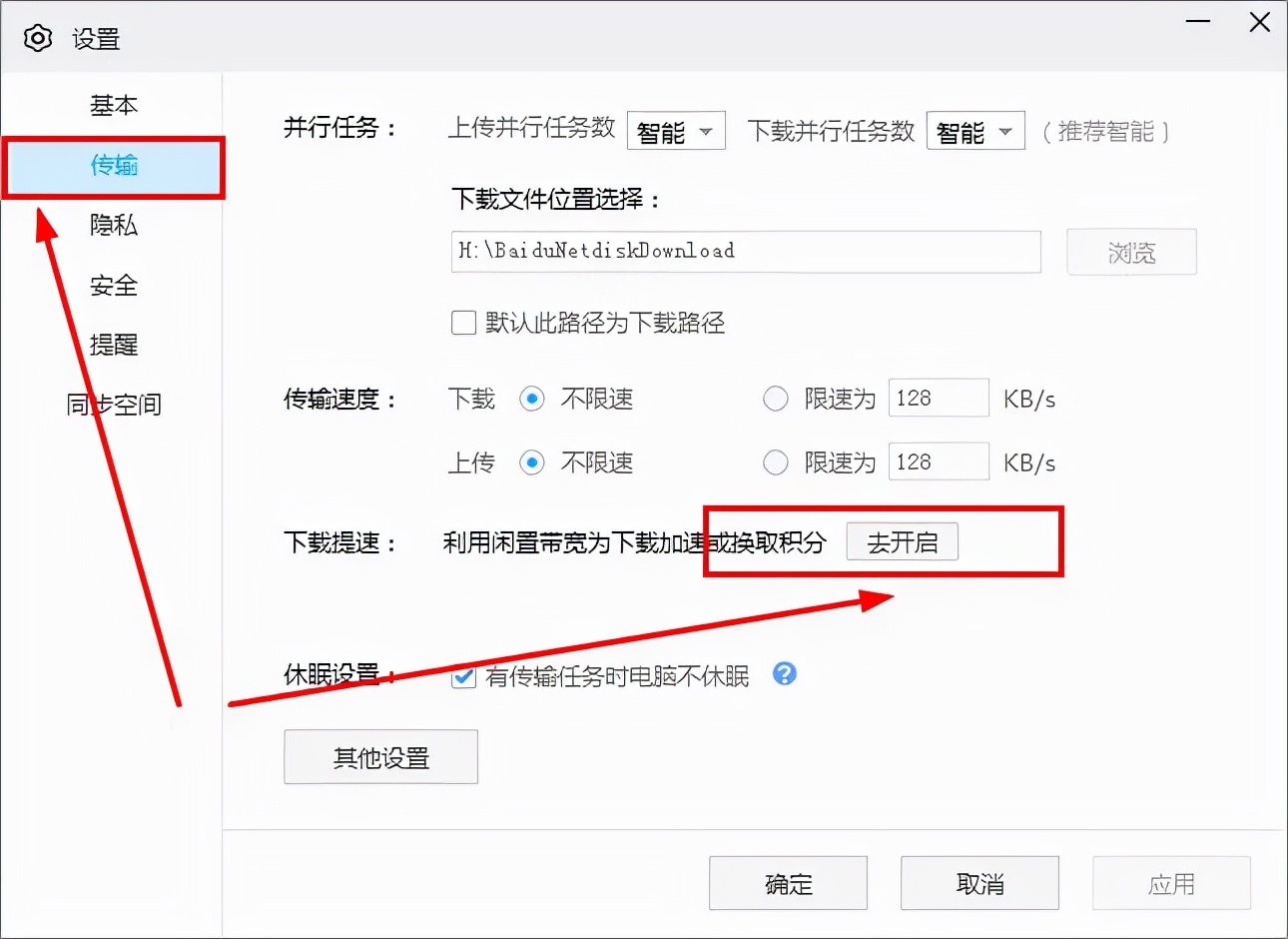Open the upload parallel tasks 智能 dropdown
The width and height of the screenshot is (1288, 939).
click(676, 130)
